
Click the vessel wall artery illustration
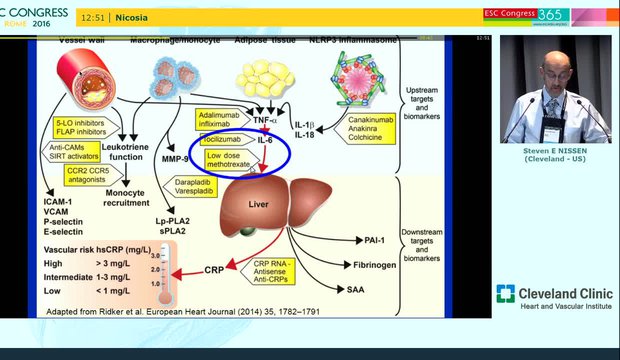point(86,79)
